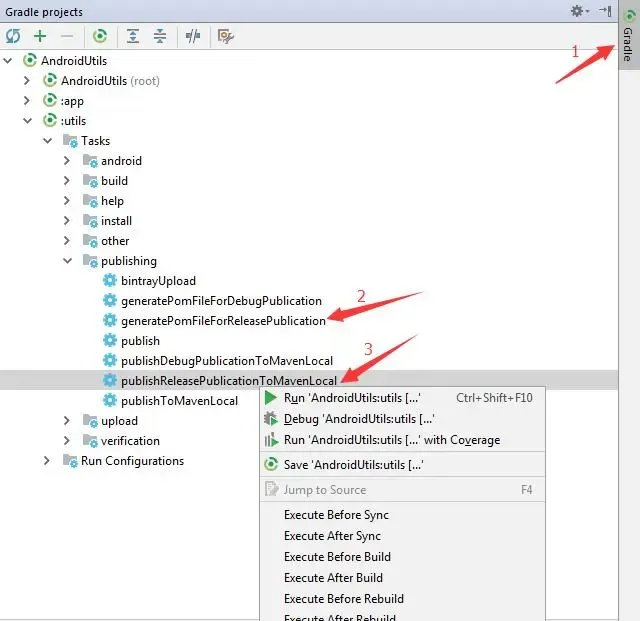
Task: Open Gradle settings via wrench icon
Action: [x=225, y=36]
